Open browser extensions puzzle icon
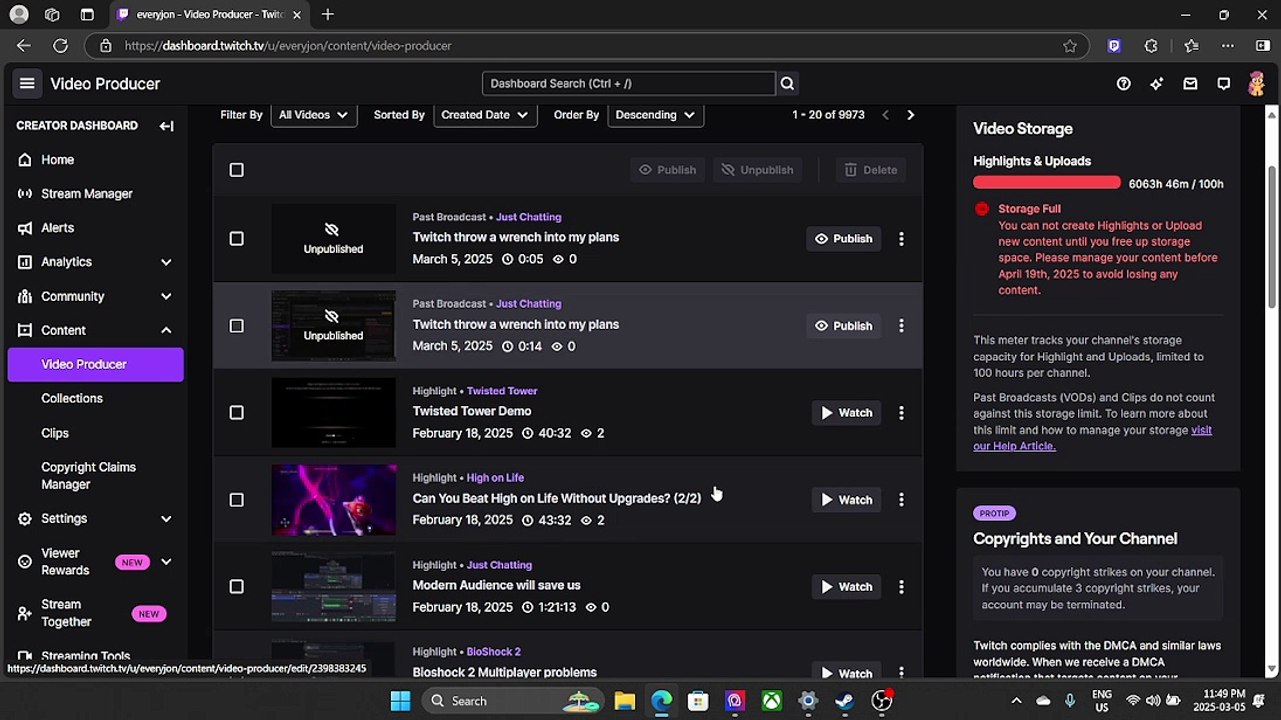The image size is (1281, 720). click(x=1151, y=46)
